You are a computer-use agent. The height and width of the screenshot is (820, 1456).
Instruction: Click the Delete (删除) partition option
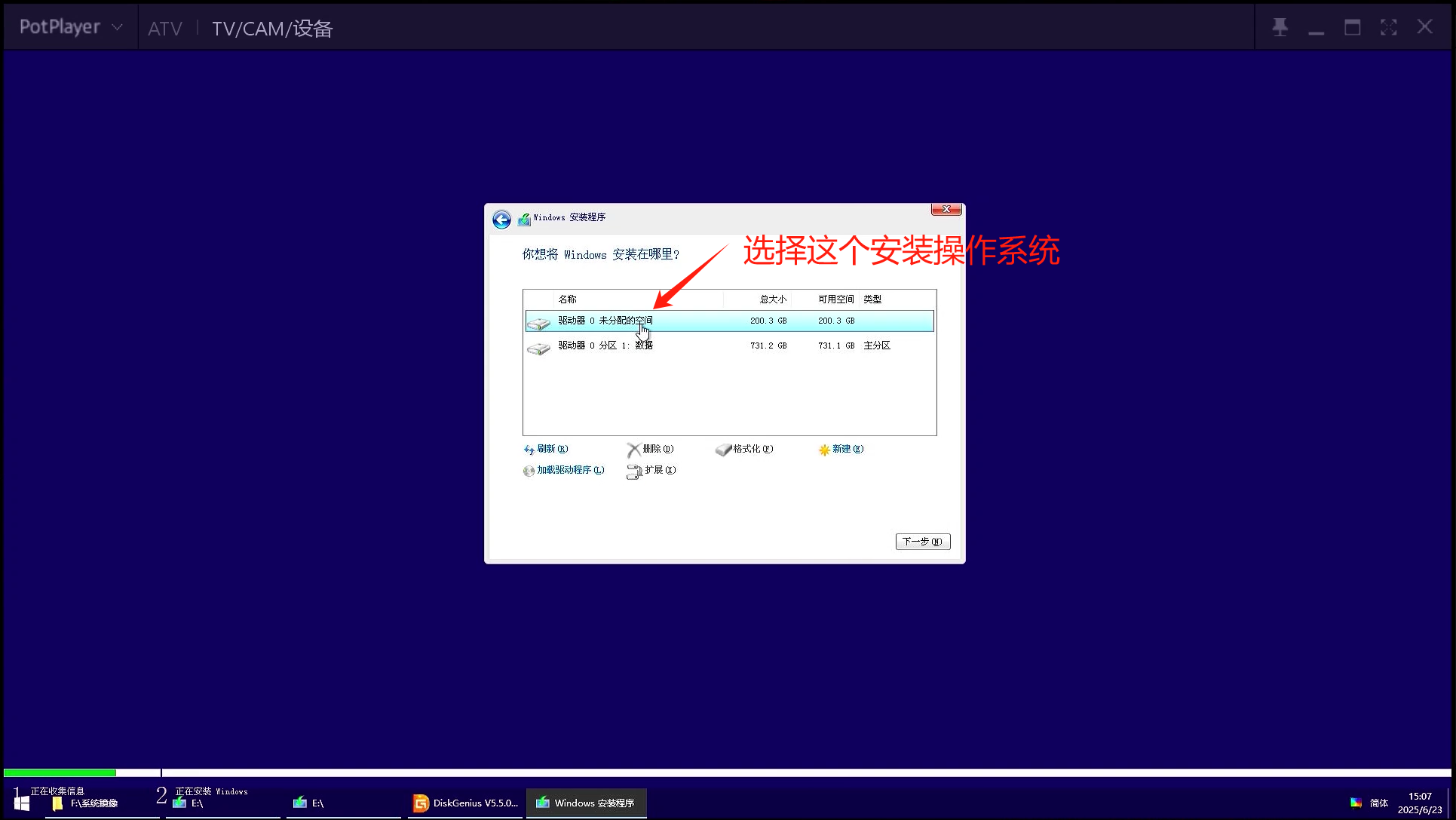pos(650,449)
